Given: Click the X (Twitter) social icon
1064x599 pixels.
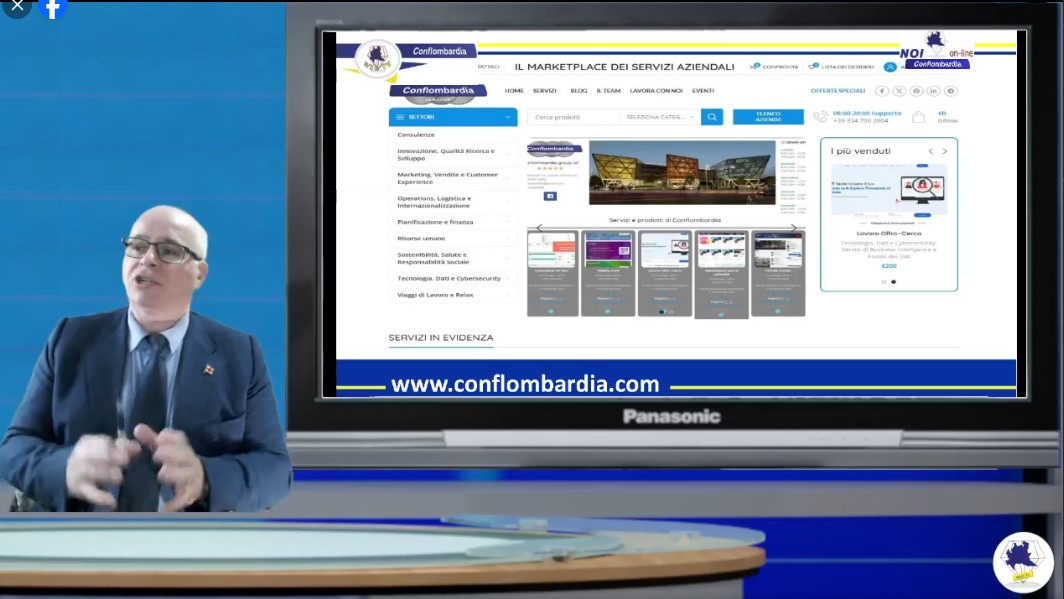Looking at the screenshot, I should coord(899,91).
